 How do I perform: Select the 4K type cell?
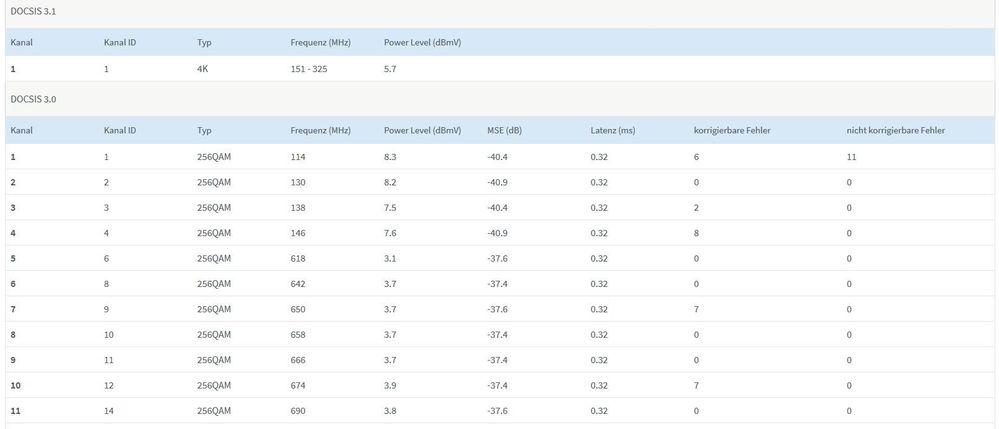pyautogui.click(x=203, y=70)
